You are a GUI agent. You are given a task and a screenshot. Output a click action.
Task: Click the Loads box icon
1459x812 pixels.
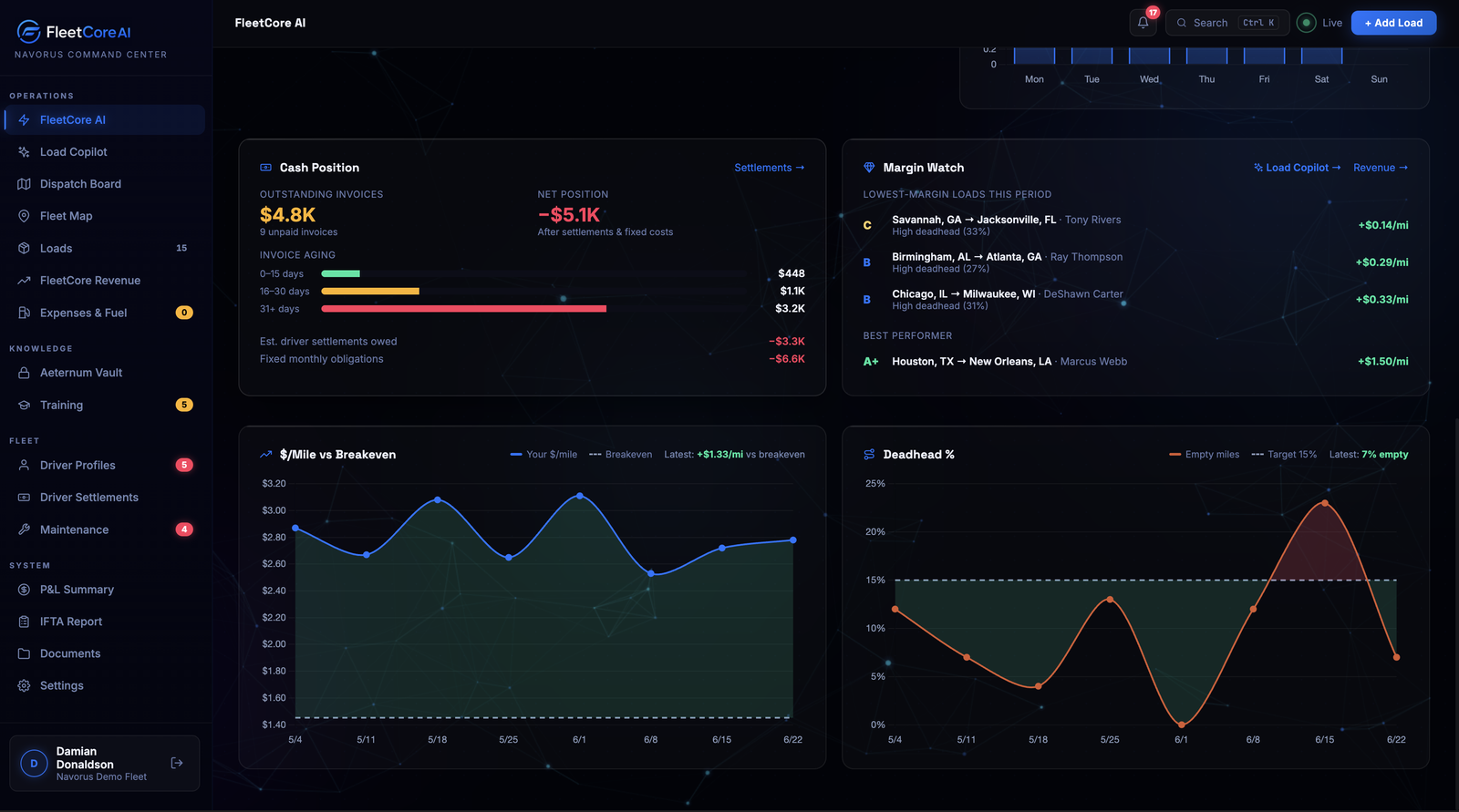pyautogui.click(x=24, y=248)
